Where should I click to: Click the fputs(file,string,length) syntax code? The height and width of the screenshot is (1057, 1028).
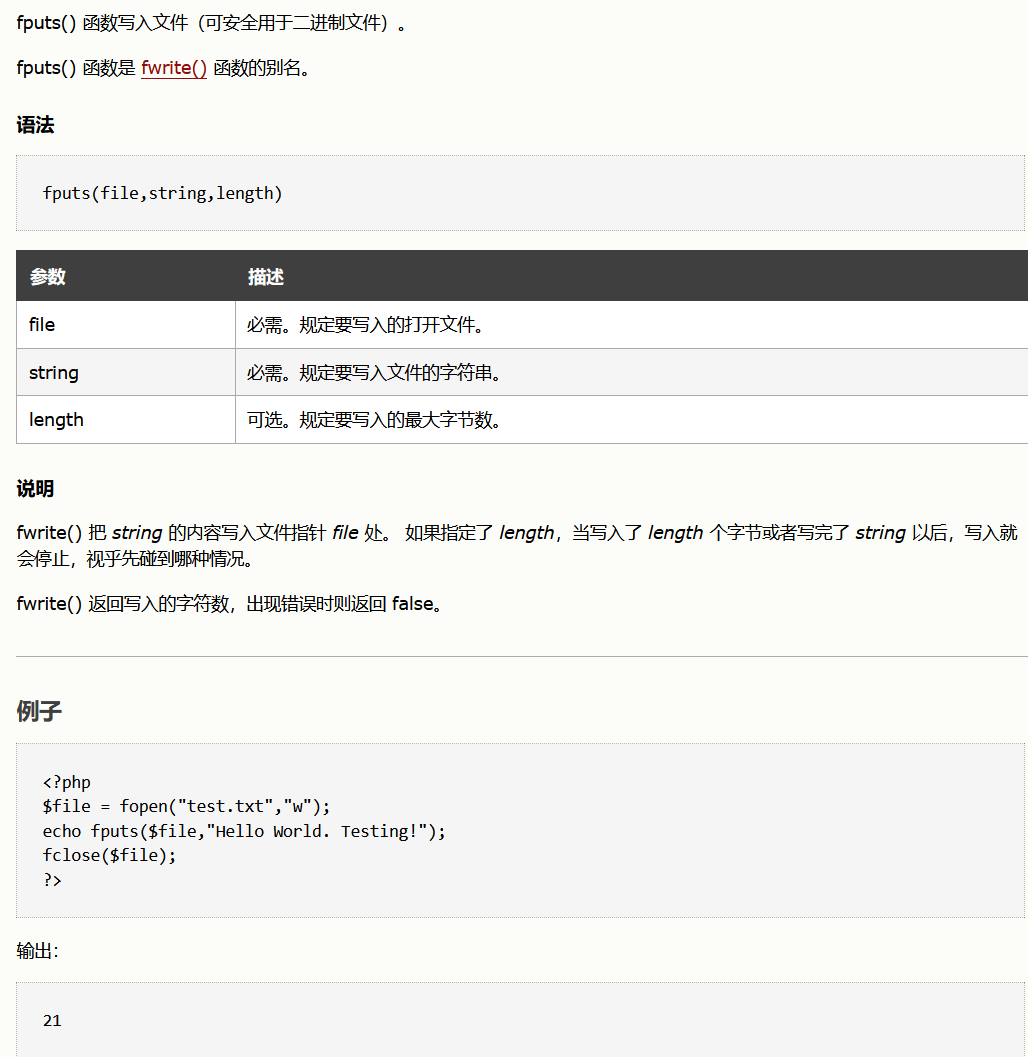pos(163,193)
